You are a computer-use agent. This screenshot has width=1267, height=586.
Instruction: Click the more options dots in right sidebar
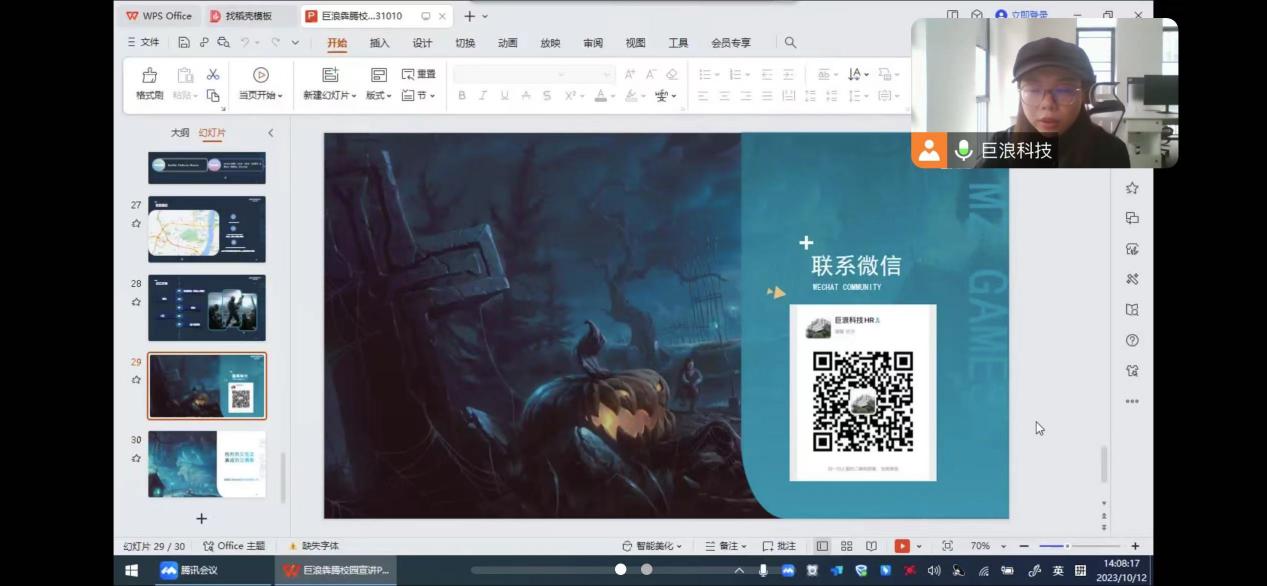1132,401
